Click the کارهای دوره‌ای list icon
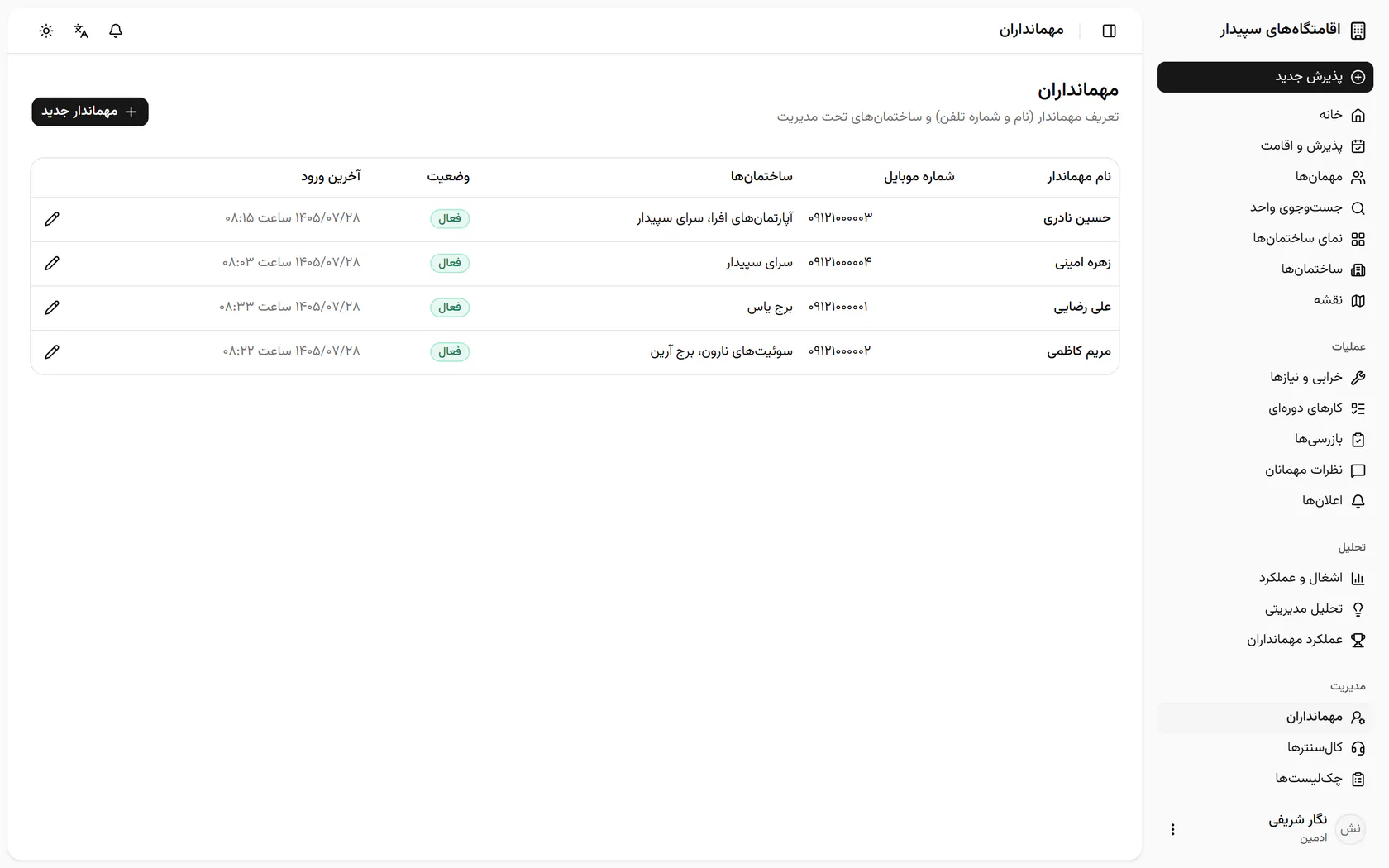The width and height of the screenshot is (1389, 868). coord(1358,408)
